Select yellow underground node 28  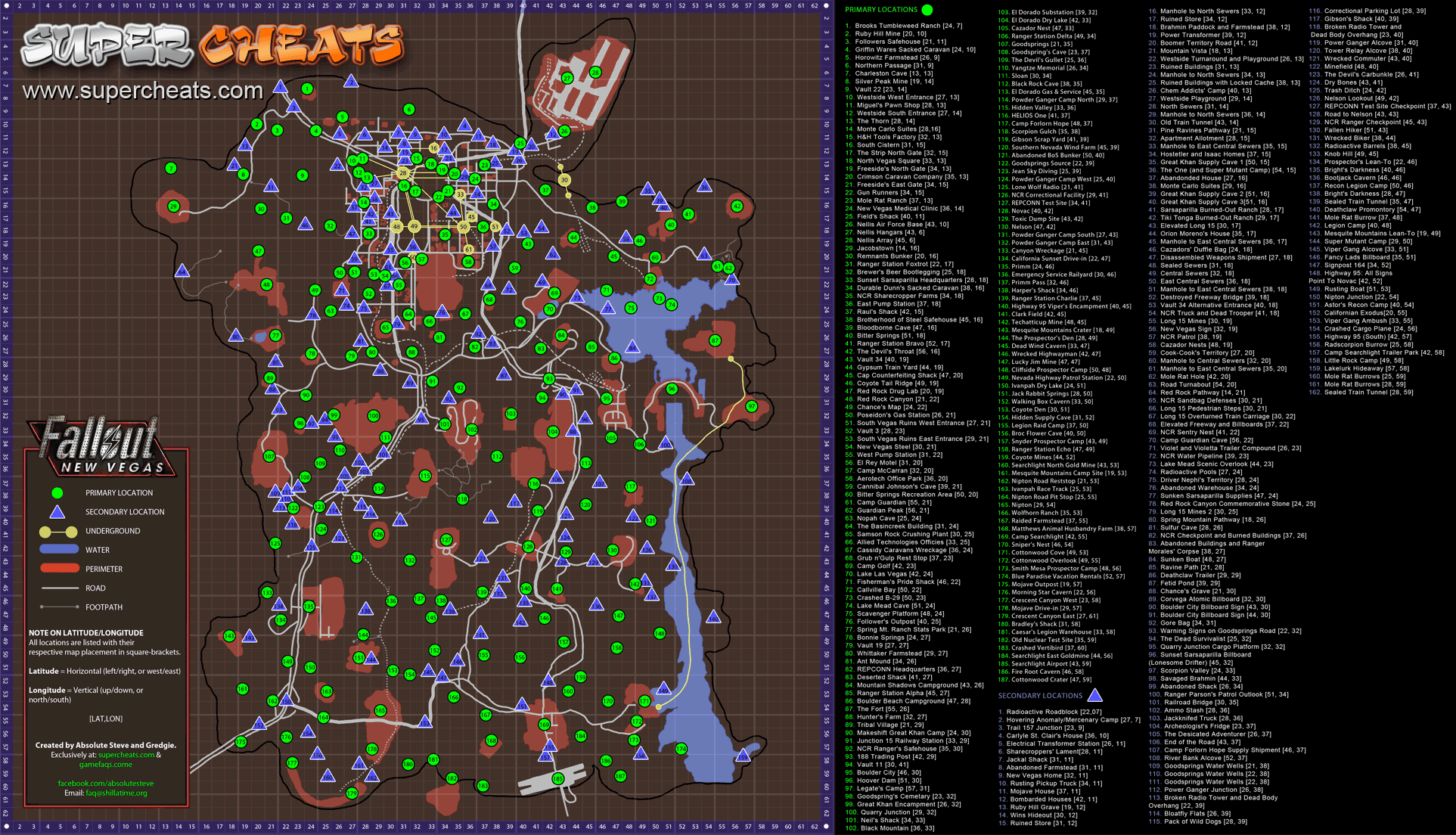(403, 173)
